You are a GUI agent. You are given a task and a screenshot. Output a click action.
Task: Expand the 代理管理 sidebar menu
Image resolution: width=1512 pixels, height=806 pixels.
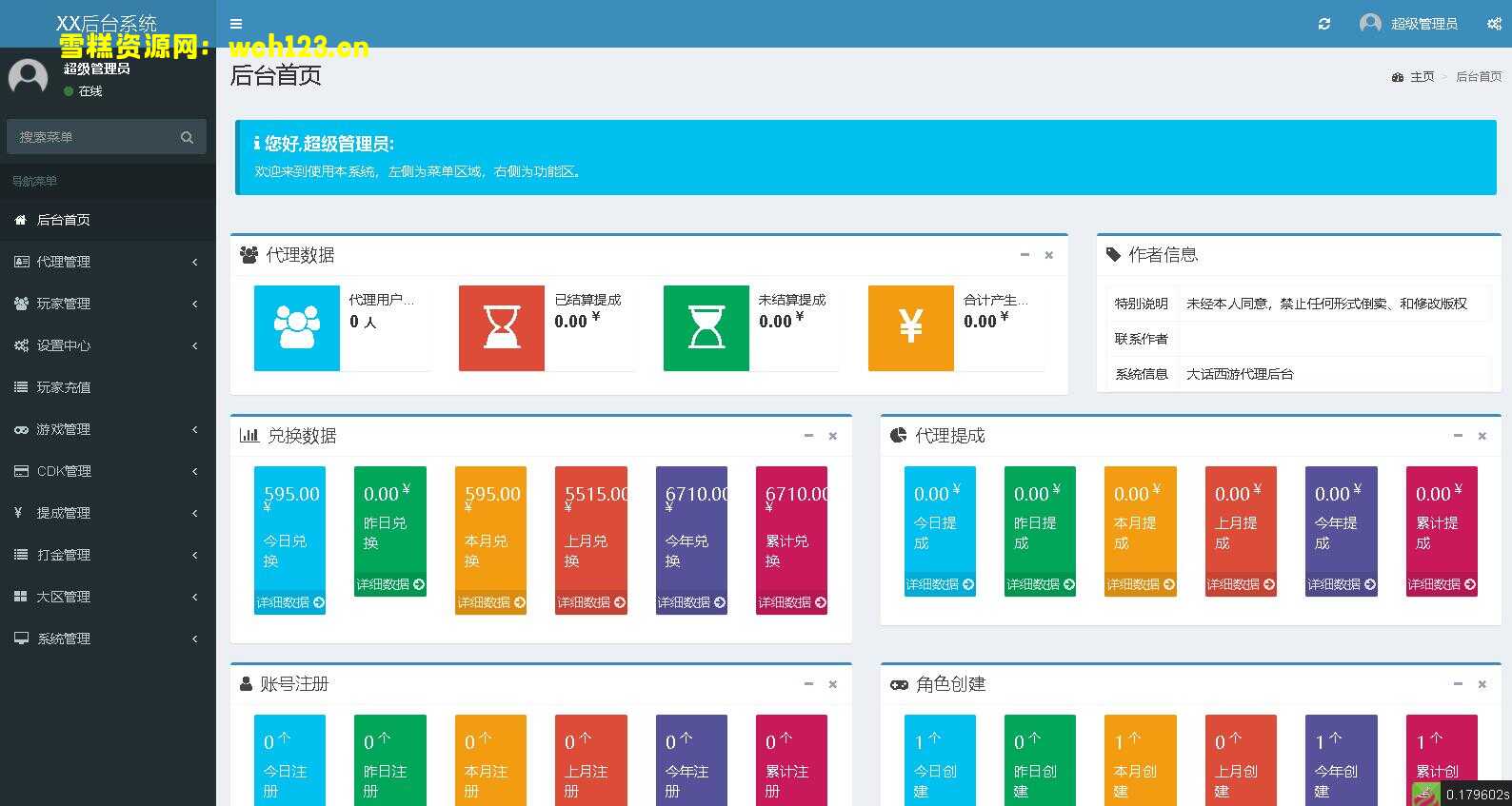coord(108,262)
